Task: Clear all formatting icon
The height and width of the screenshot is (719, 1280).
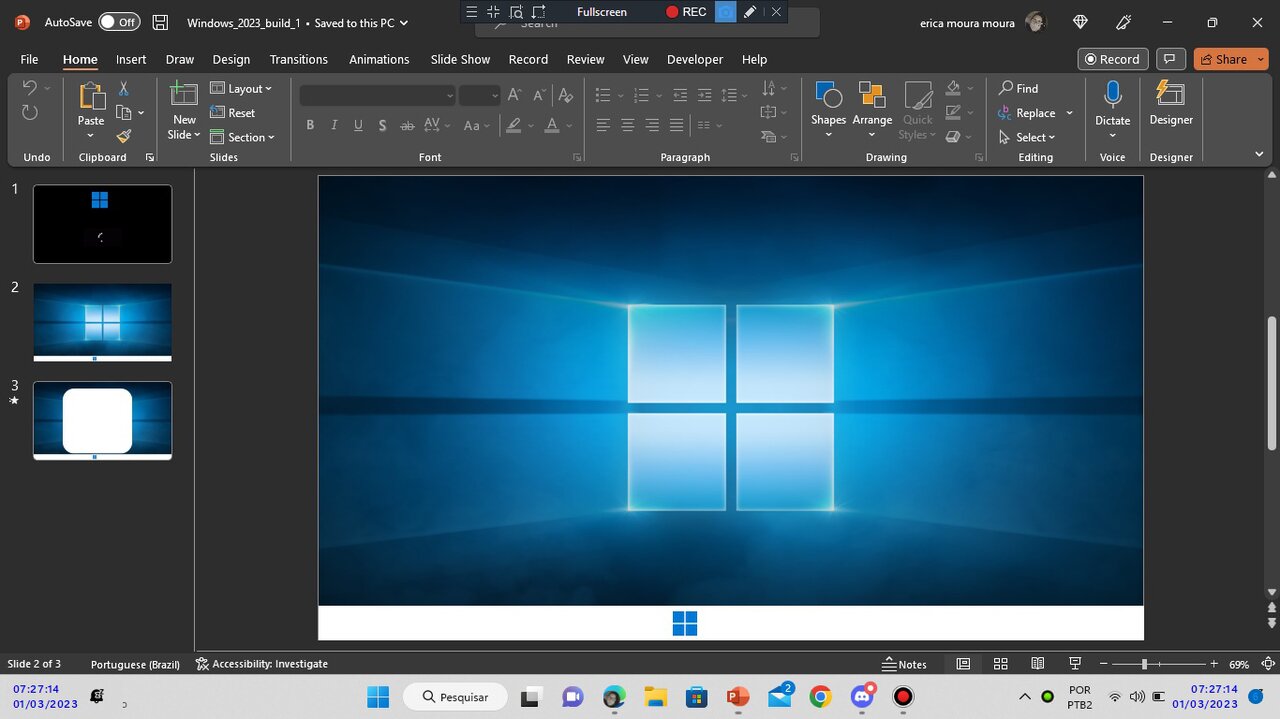Action: pos(566,95)
